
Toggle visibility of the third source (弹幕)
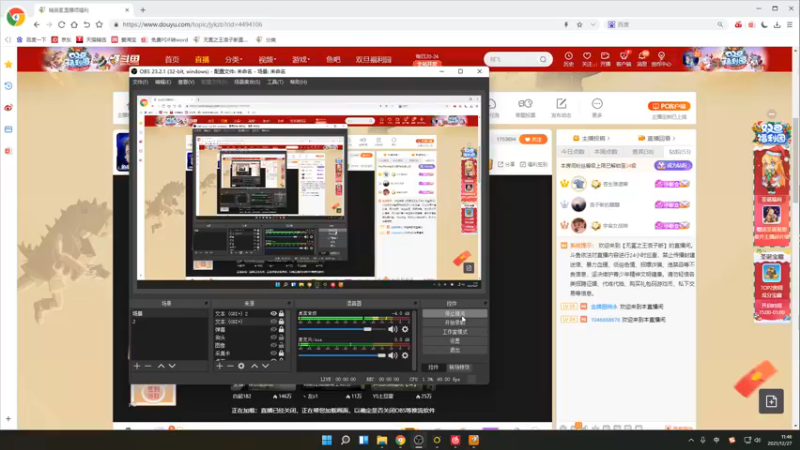[273, 330]
